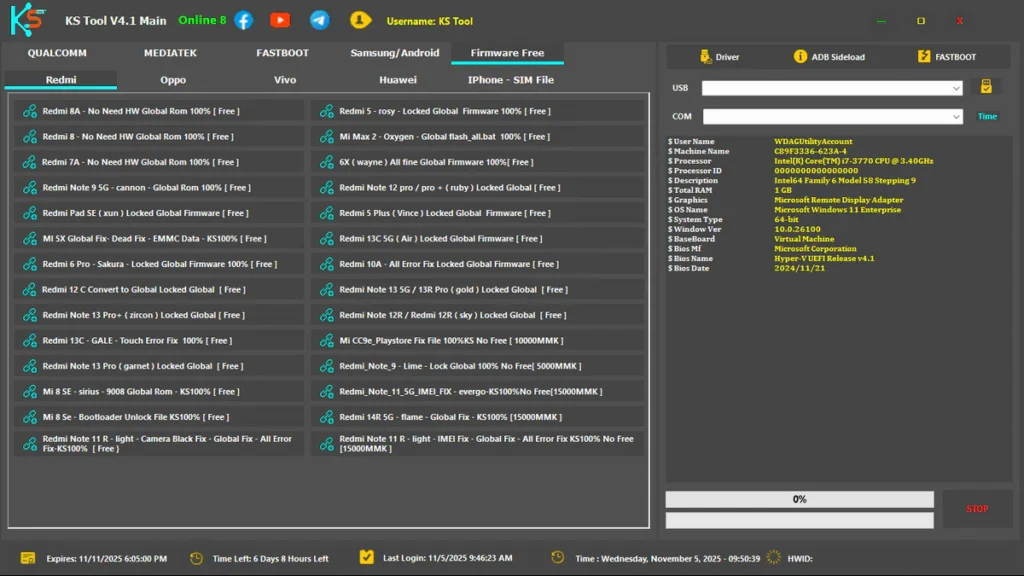Click the yellow user profile icon
The height and width of the screenshot is (576, 1024).
pyautogui.click(x=359, y=20)
